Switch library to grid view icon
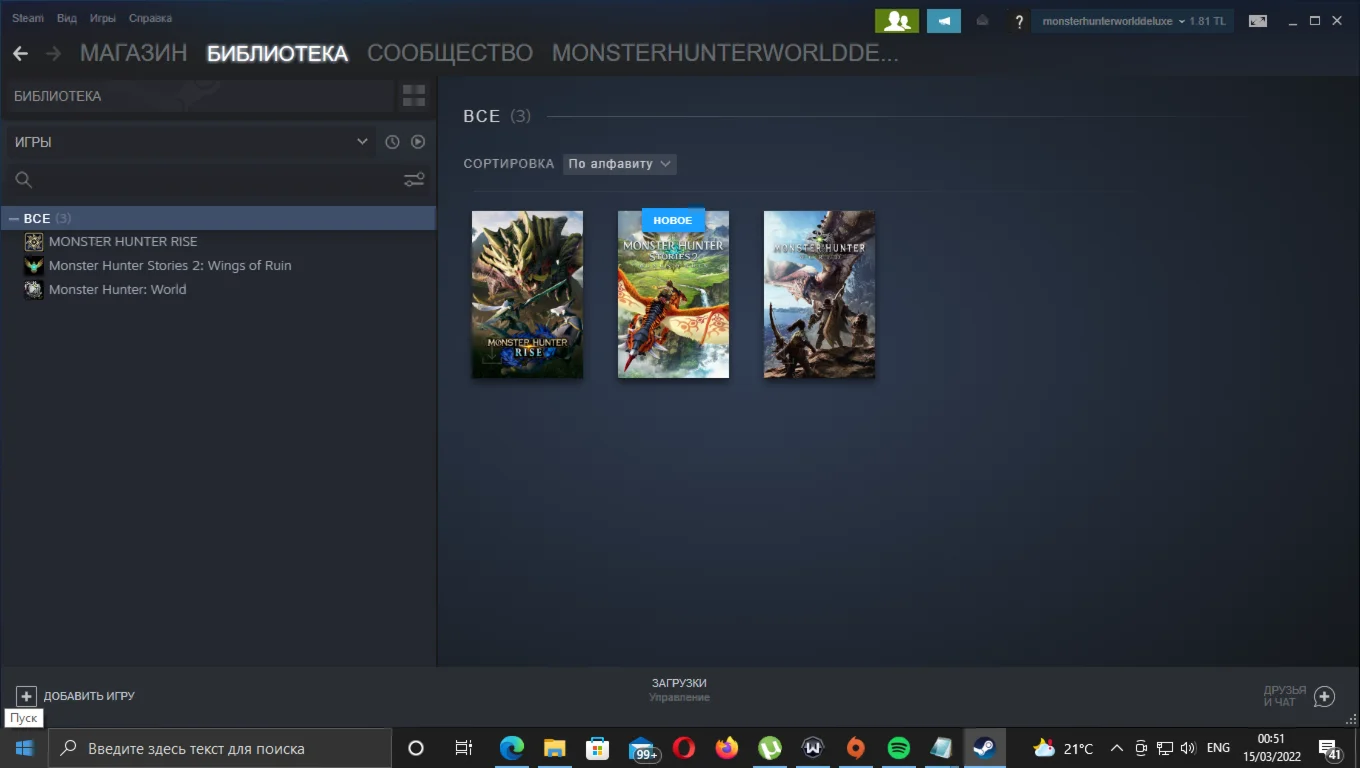 413,96
